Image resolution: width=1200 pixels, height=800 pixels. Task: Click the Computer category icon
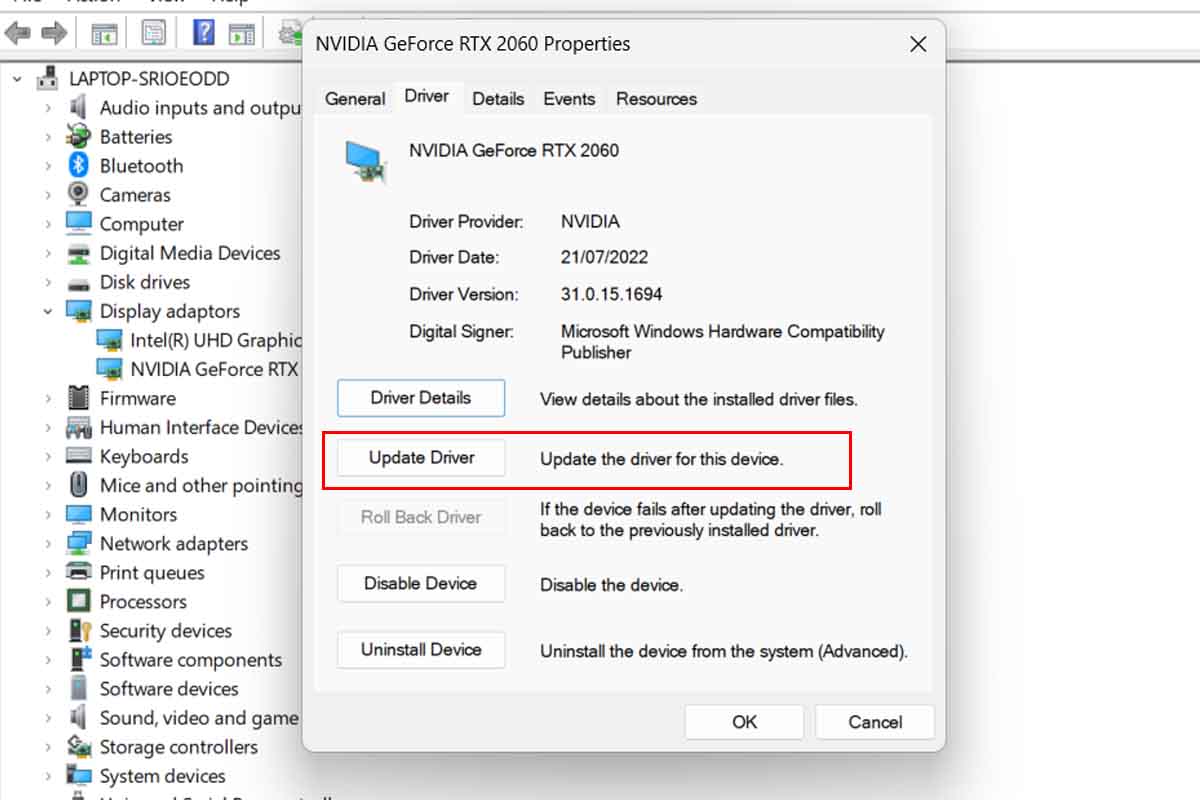pos(78,223)
